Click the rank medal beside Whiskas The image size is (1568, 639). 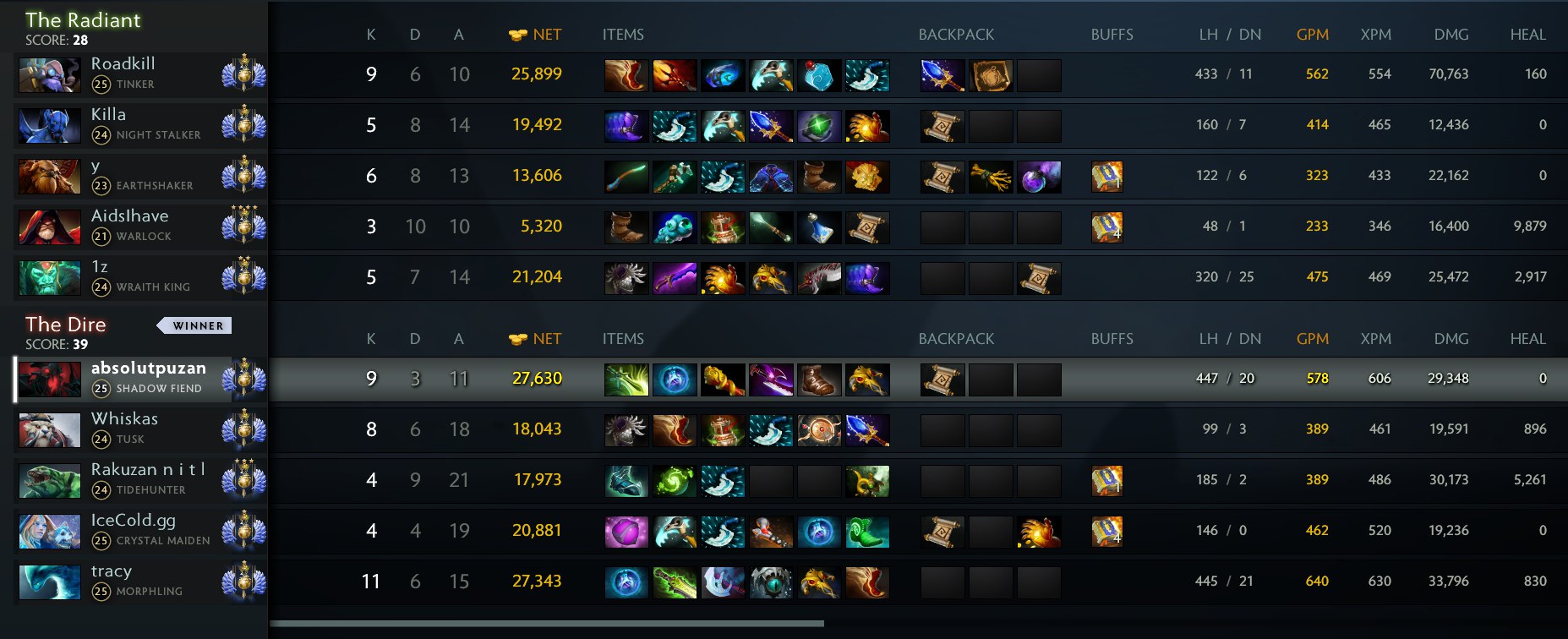pyautogui.click(x=243, y=429)
